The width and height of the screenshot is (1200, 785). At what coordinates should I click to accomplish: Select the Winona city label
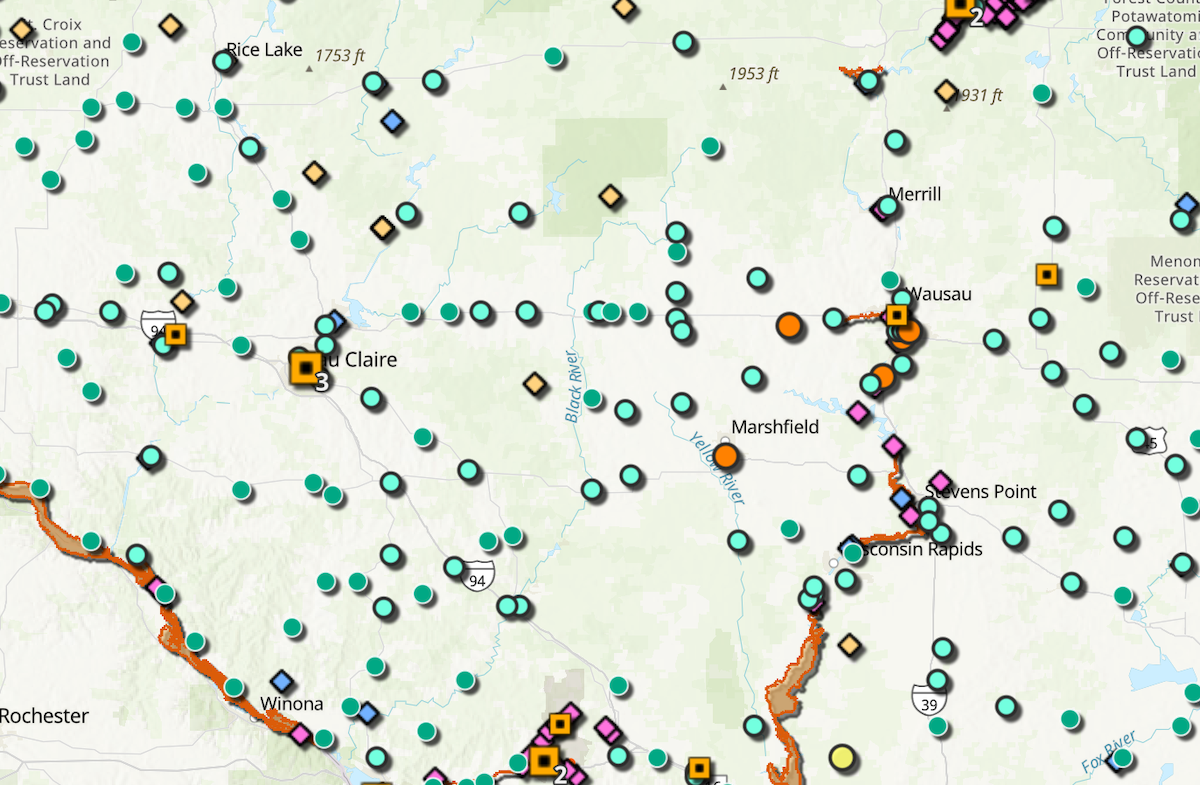pyautogui.click(x=291, y=703)
